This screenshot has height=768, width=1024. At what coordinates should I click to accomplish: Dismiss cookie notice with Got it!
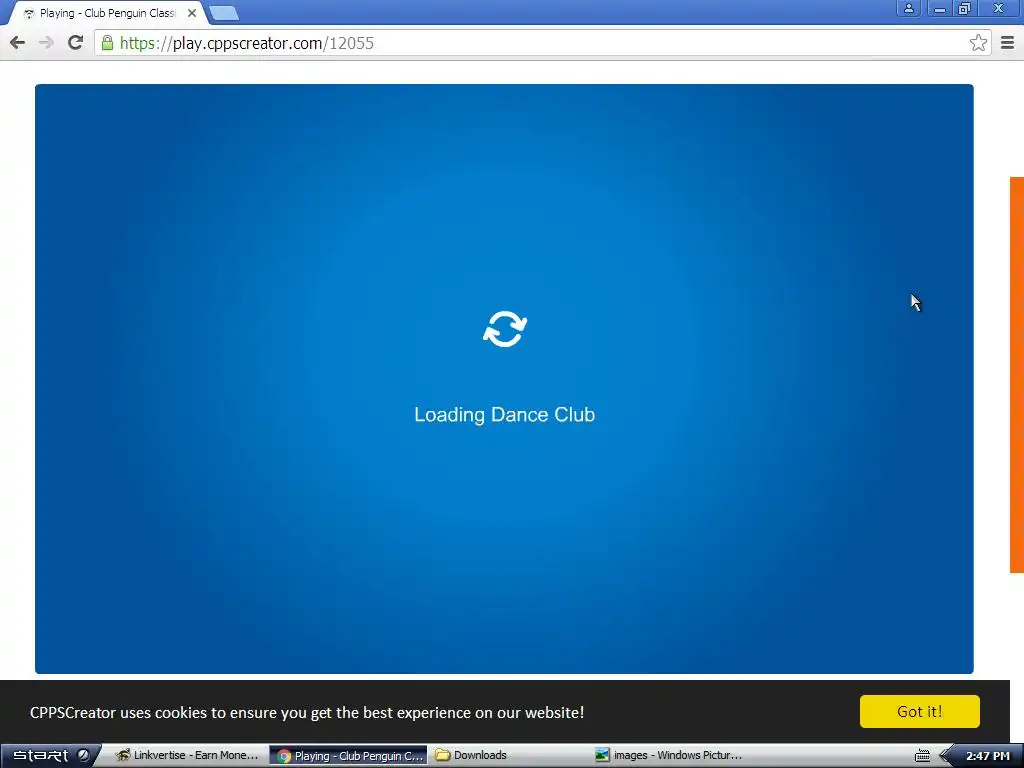(920, 711)
